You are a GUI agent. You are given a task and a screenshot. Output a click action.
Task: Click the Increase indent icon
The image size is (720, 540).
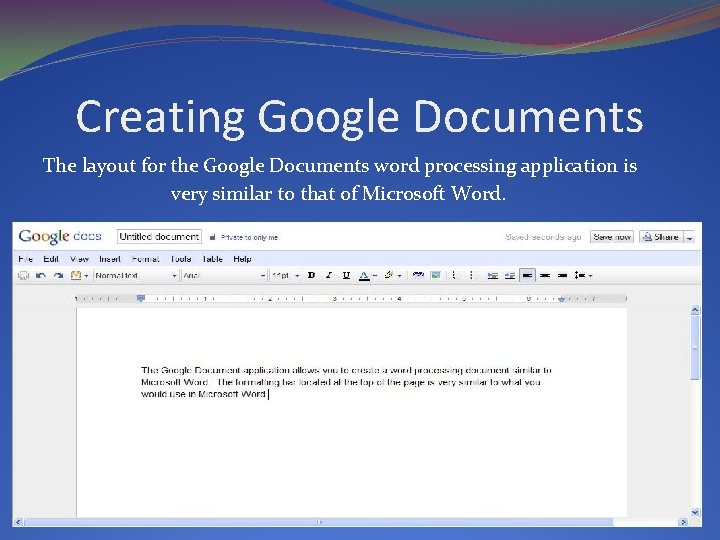pyautogui.click(x=510, y=276)
